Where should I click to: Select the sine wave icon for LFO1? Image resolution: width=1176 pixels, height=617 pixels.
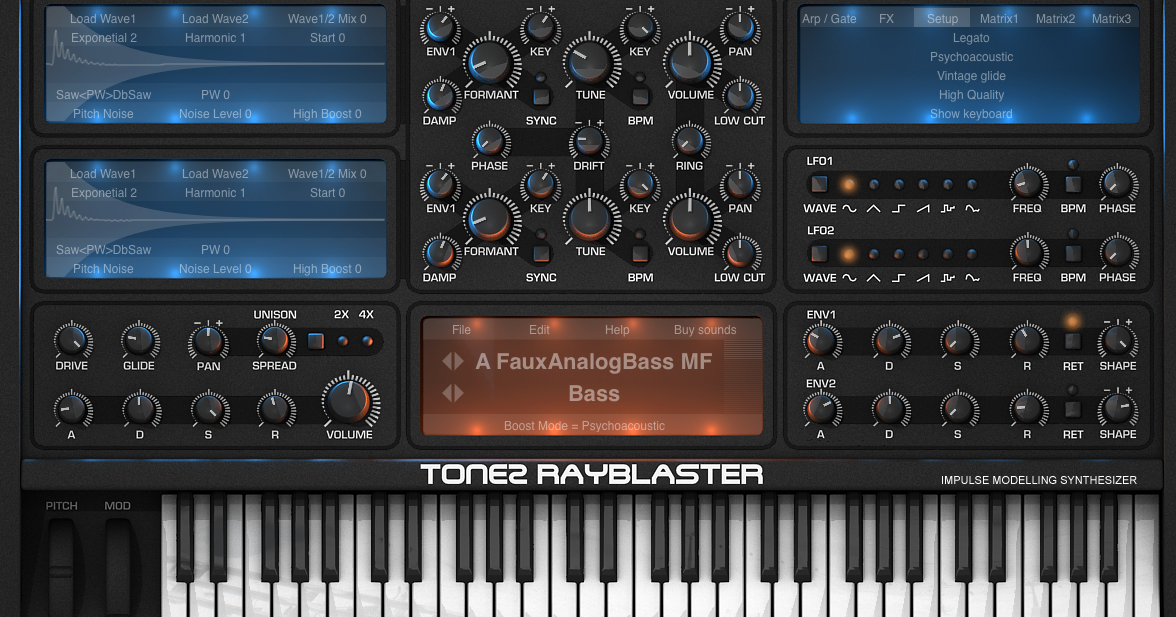point(849,208)
